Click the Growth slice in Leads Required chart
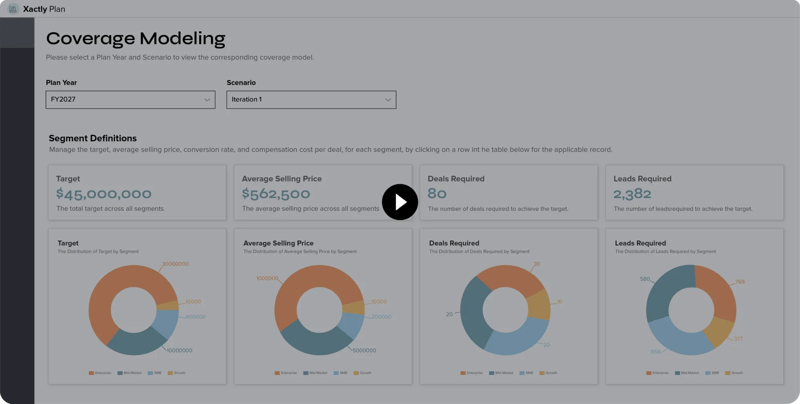The height and width of the screenshot is (404, 800). (x=718, y=330)
